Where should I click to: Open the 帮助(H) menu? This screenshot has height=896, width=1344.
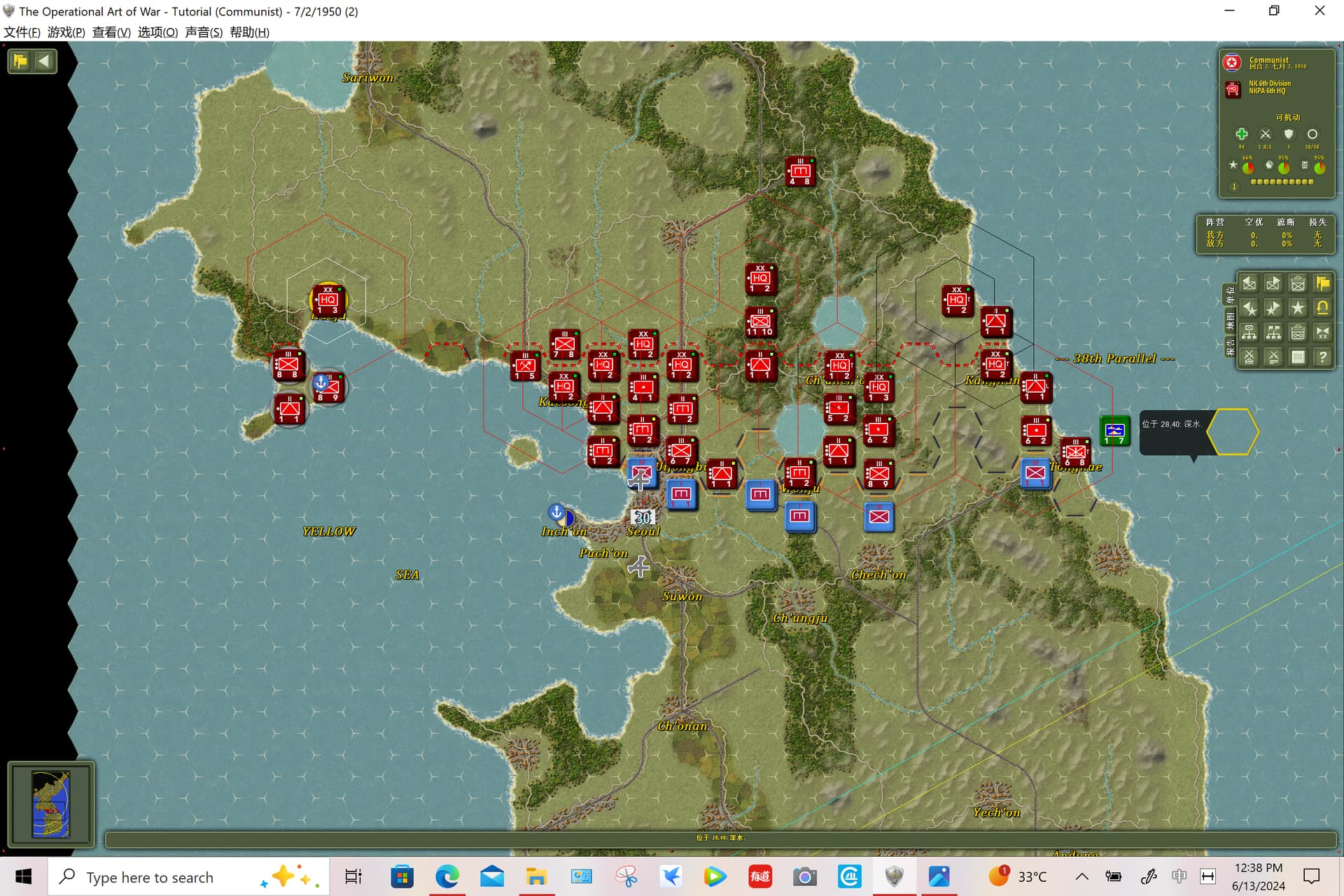click(x=249, y=32)
